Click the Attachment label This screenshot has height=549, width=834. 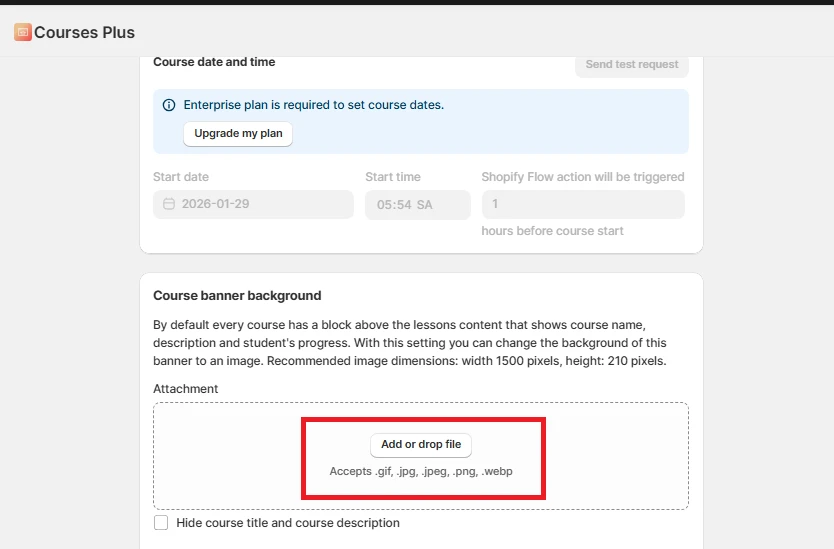[186, 389]
